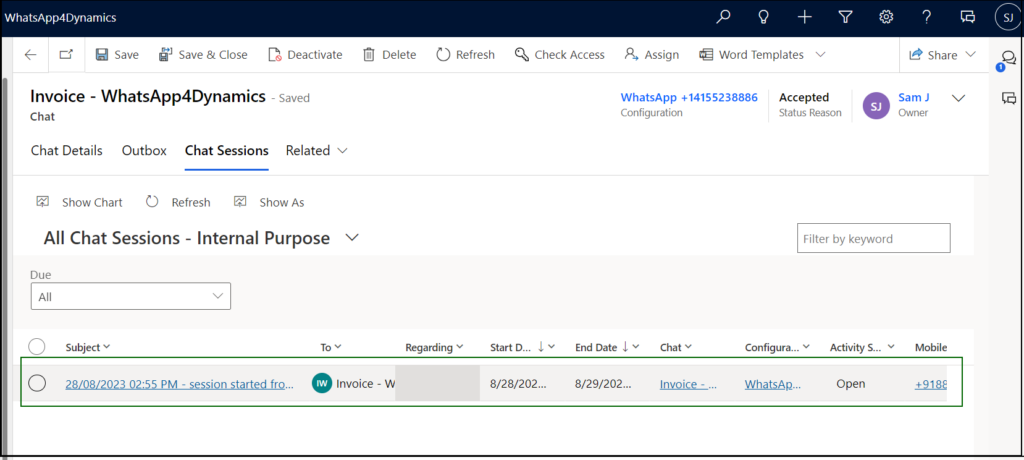Click Refresh in the command bar
This screenshot has width=1024, height=460.
pos(466,55)
